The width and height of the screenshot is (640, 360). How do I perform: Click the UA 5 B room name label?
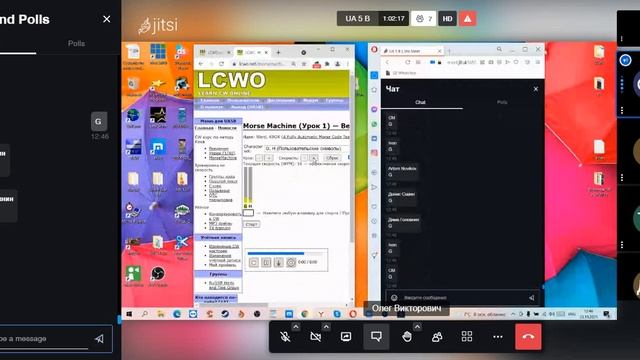tap(358, 19)
